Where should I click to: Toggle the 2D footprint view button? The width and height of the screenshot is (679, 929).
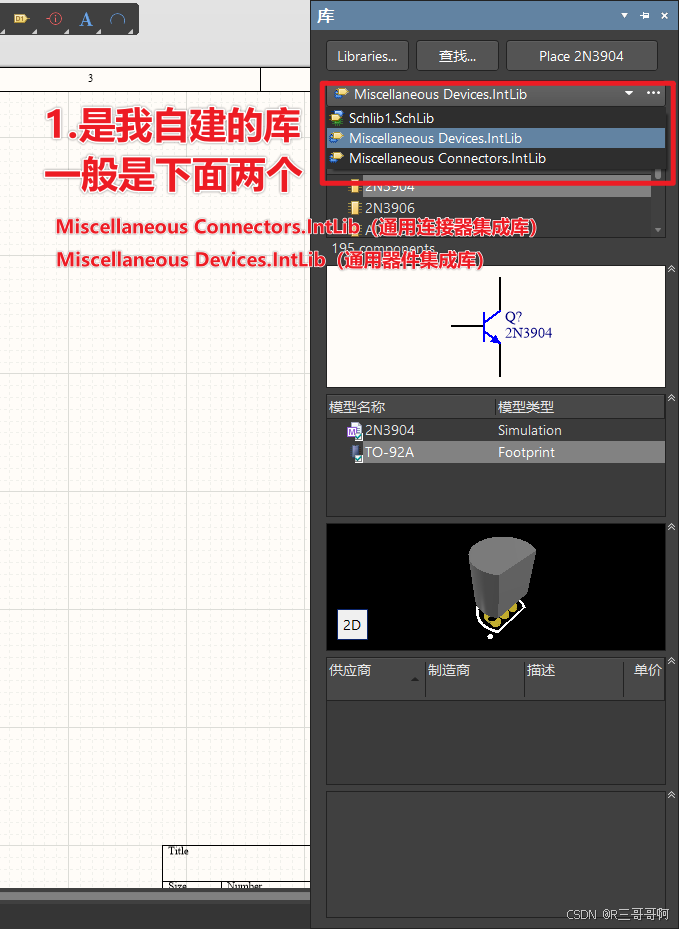[353, 624]
